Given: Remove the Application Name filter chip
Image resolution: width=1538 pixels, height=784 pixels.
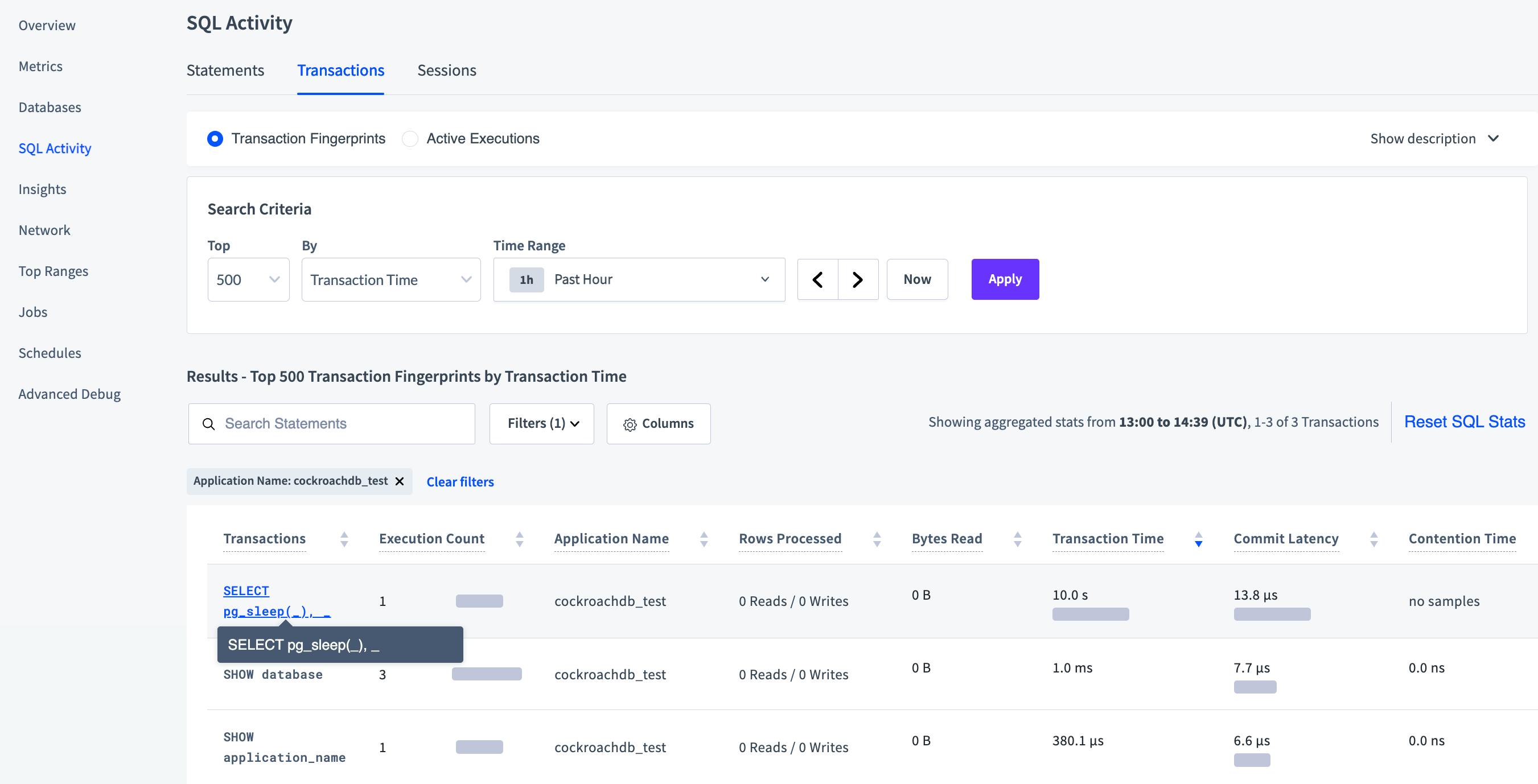Looking at the screenshot, I should 400,481.
